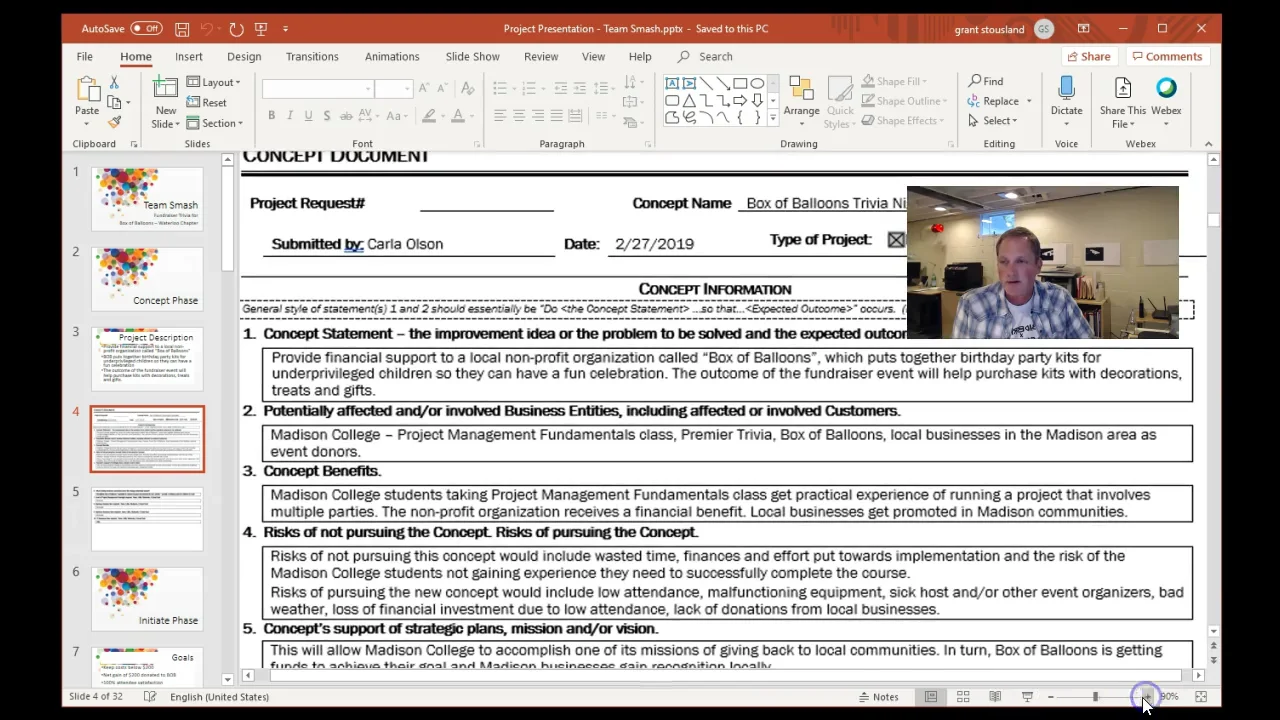
Task: Click the spell check icon in status bar
Action: coord(150,697)
